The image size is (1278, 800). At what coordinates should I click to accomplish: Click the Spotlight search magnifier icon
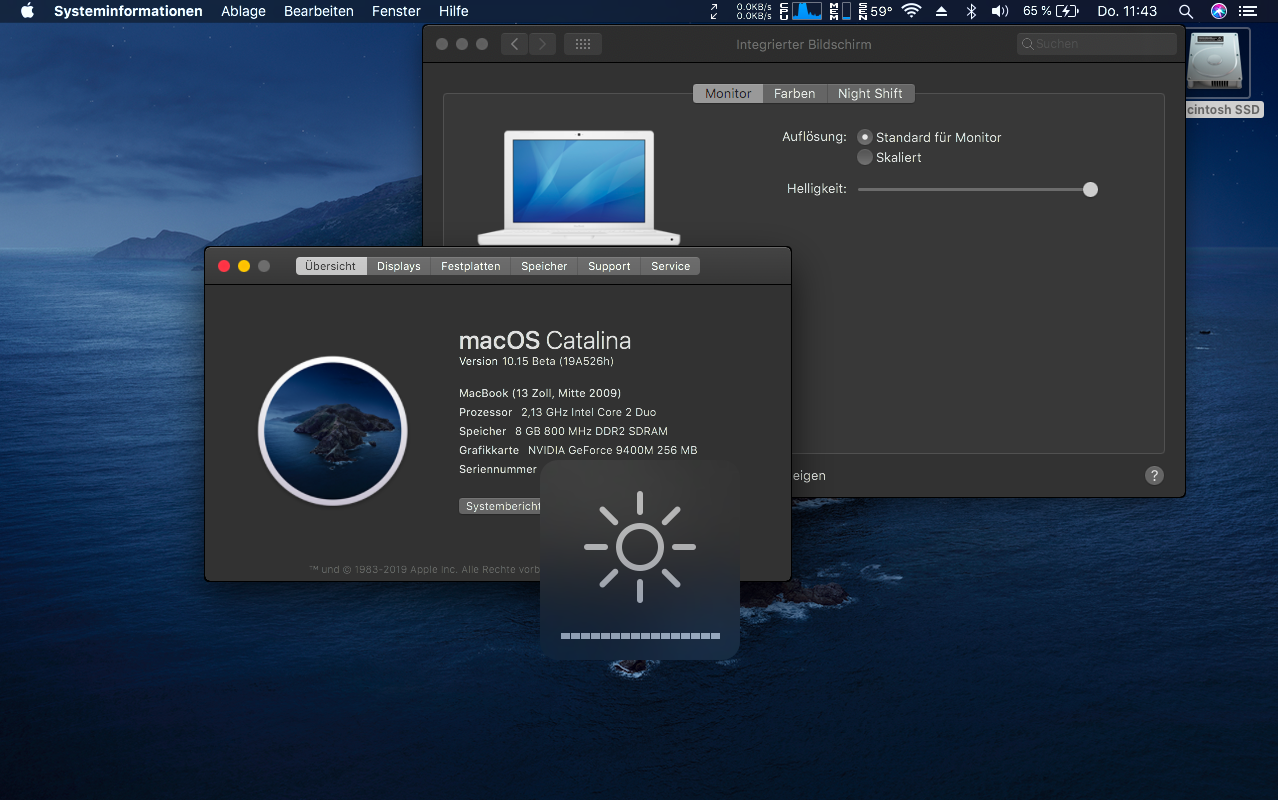(x=1185, y=11)
